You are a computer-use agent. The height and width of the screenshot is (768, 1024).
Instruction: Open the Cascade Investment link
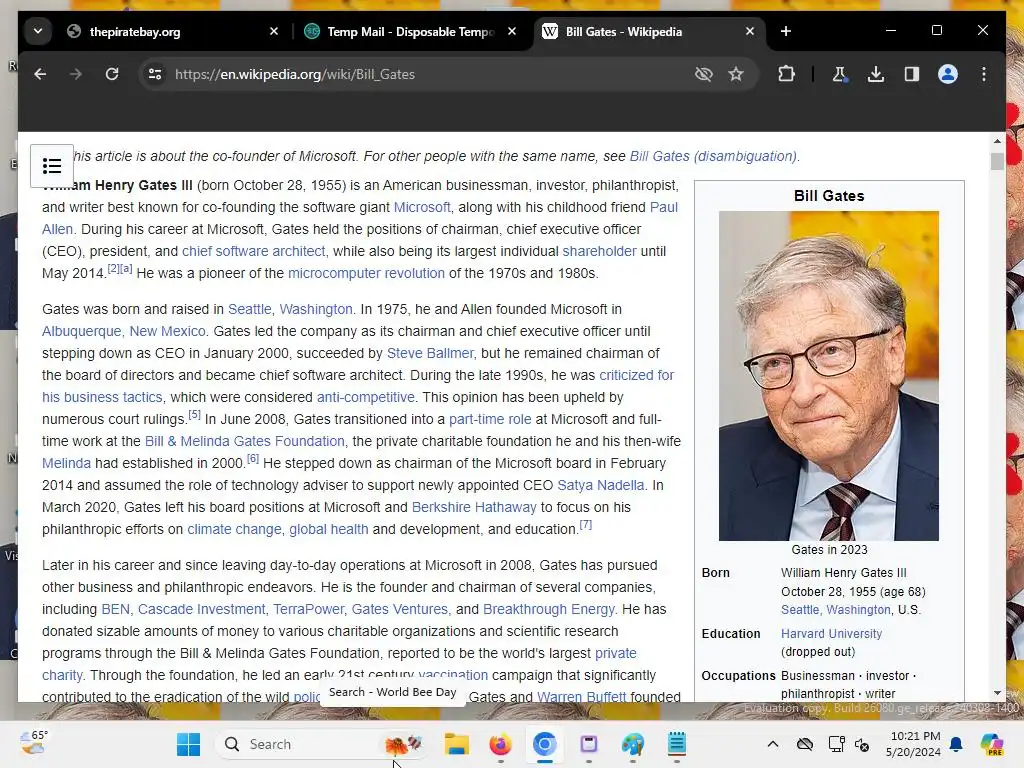202,609
